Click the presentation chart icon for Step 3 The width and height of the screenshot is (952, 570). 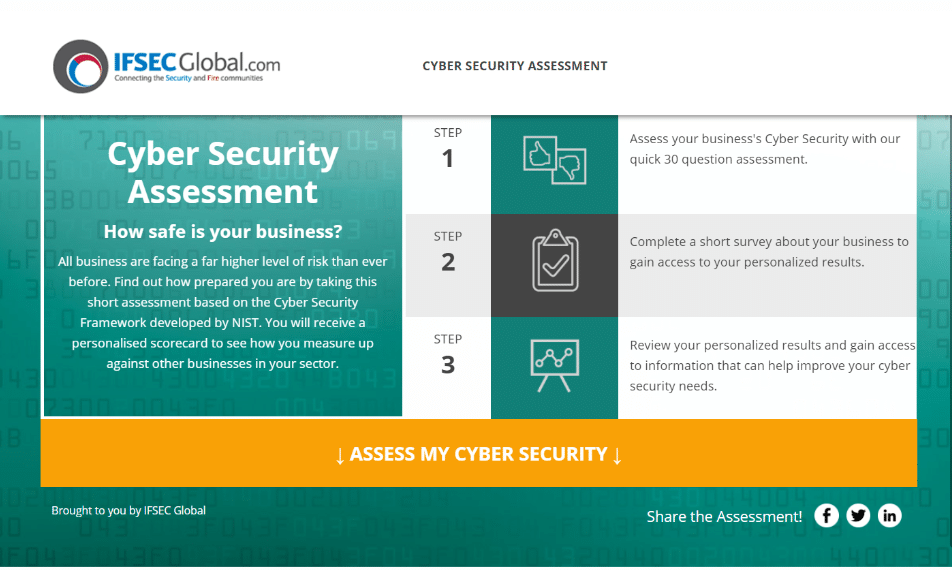pyautogui.click(x=554, y=365)
